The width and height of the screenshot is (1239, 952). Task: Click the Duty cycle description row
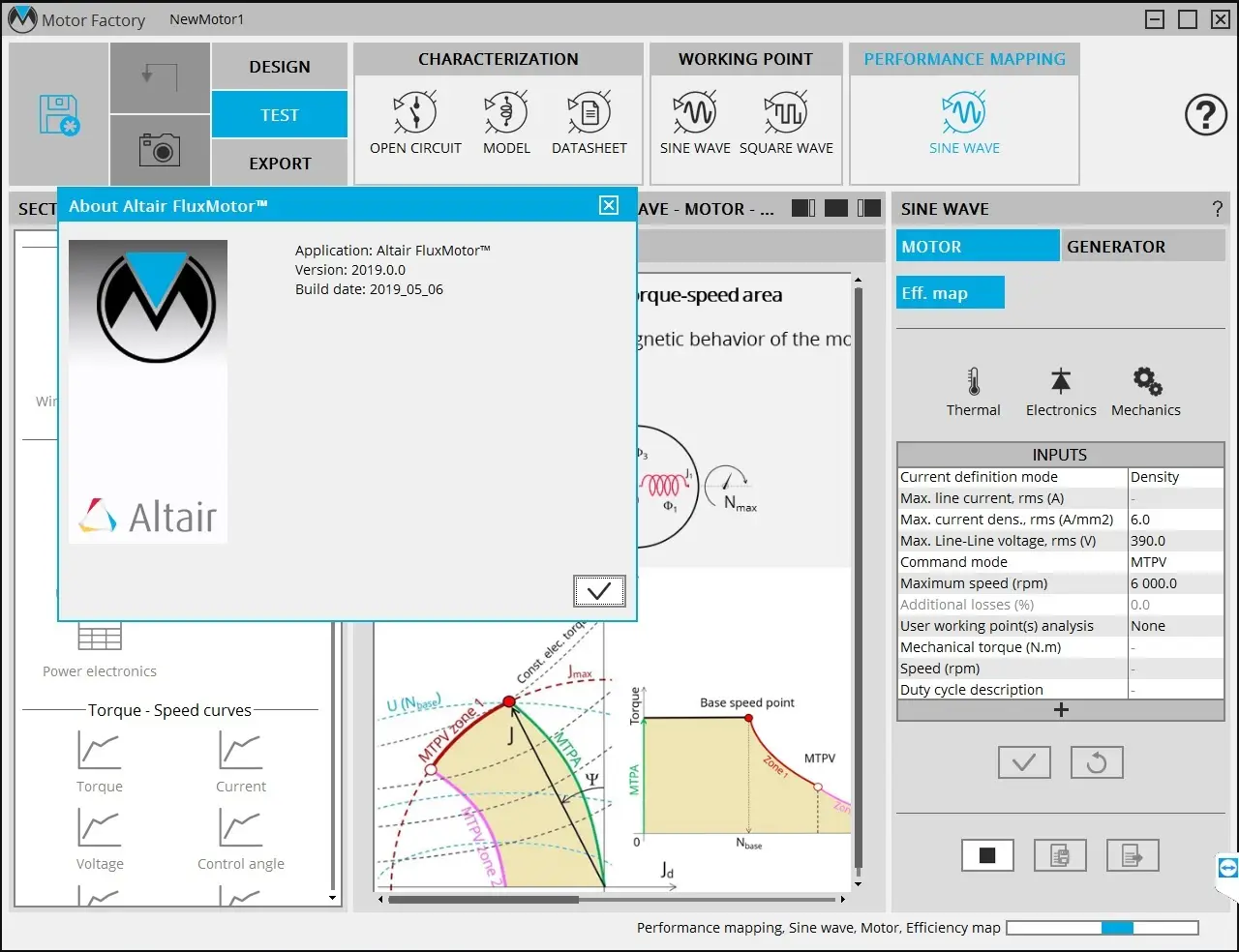click(1061, 690)
